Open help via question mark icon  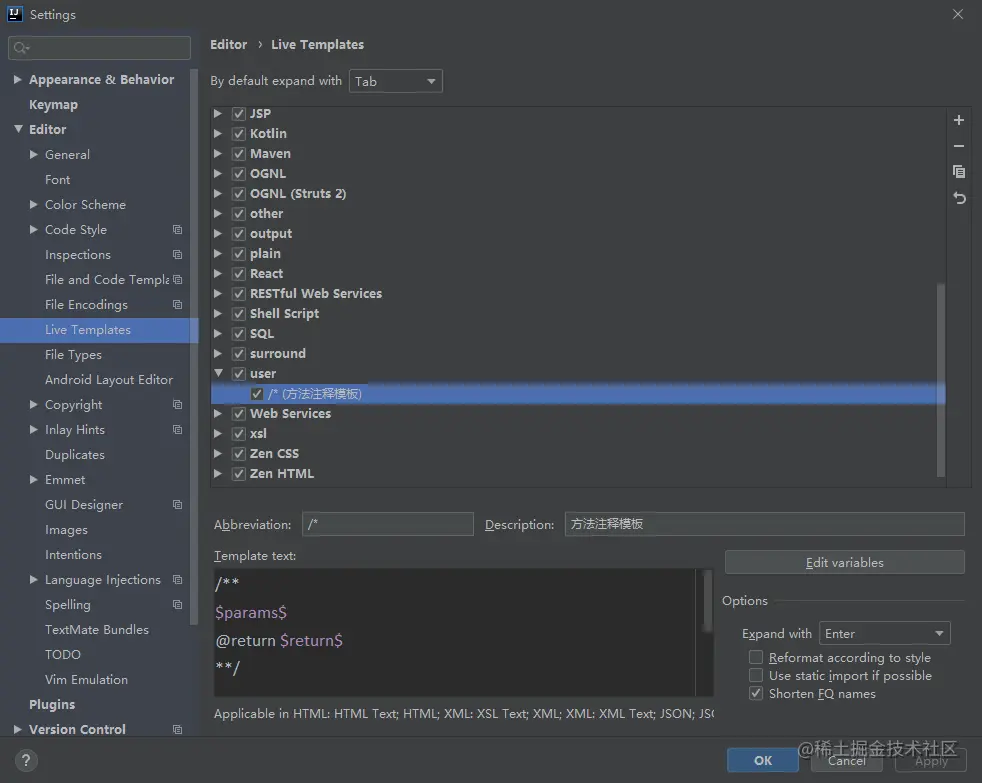point(26,760)
